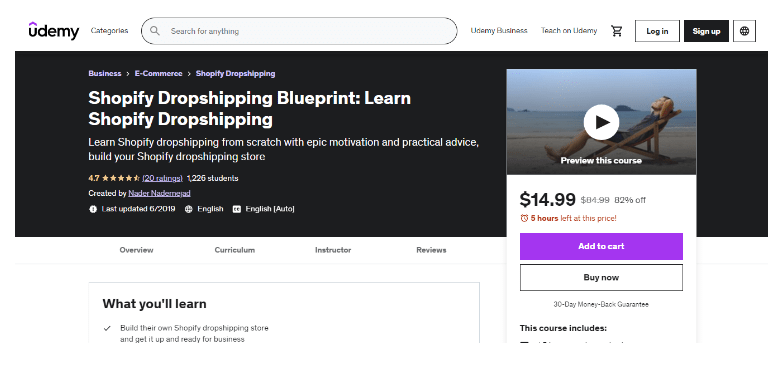Image resolution: width=784 pixels, height=370 pixels.
Task: Click the English language globe icon
Action: point(188,209)
